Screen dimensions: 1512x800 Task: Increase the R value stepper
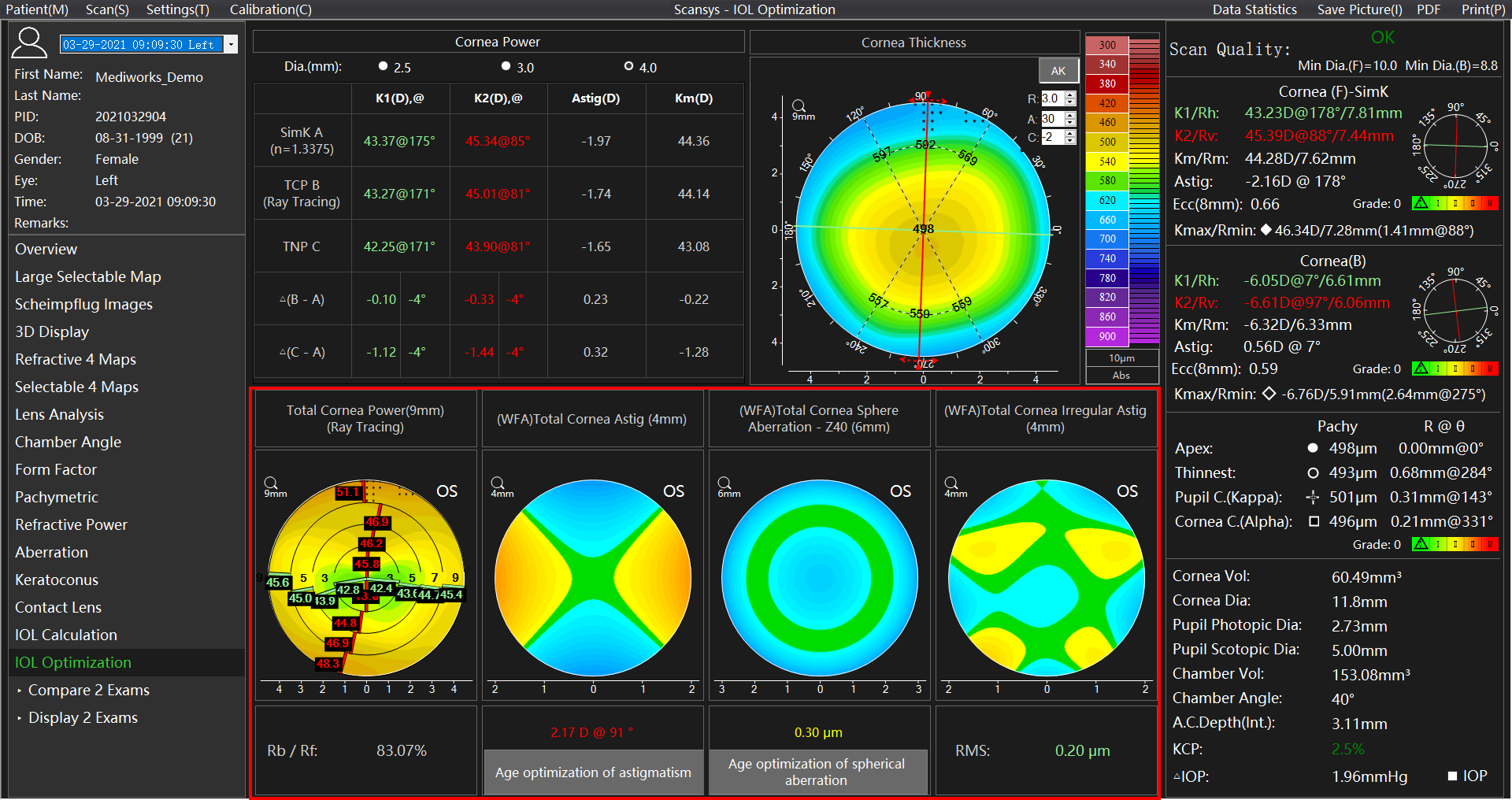pos(1069,95)
